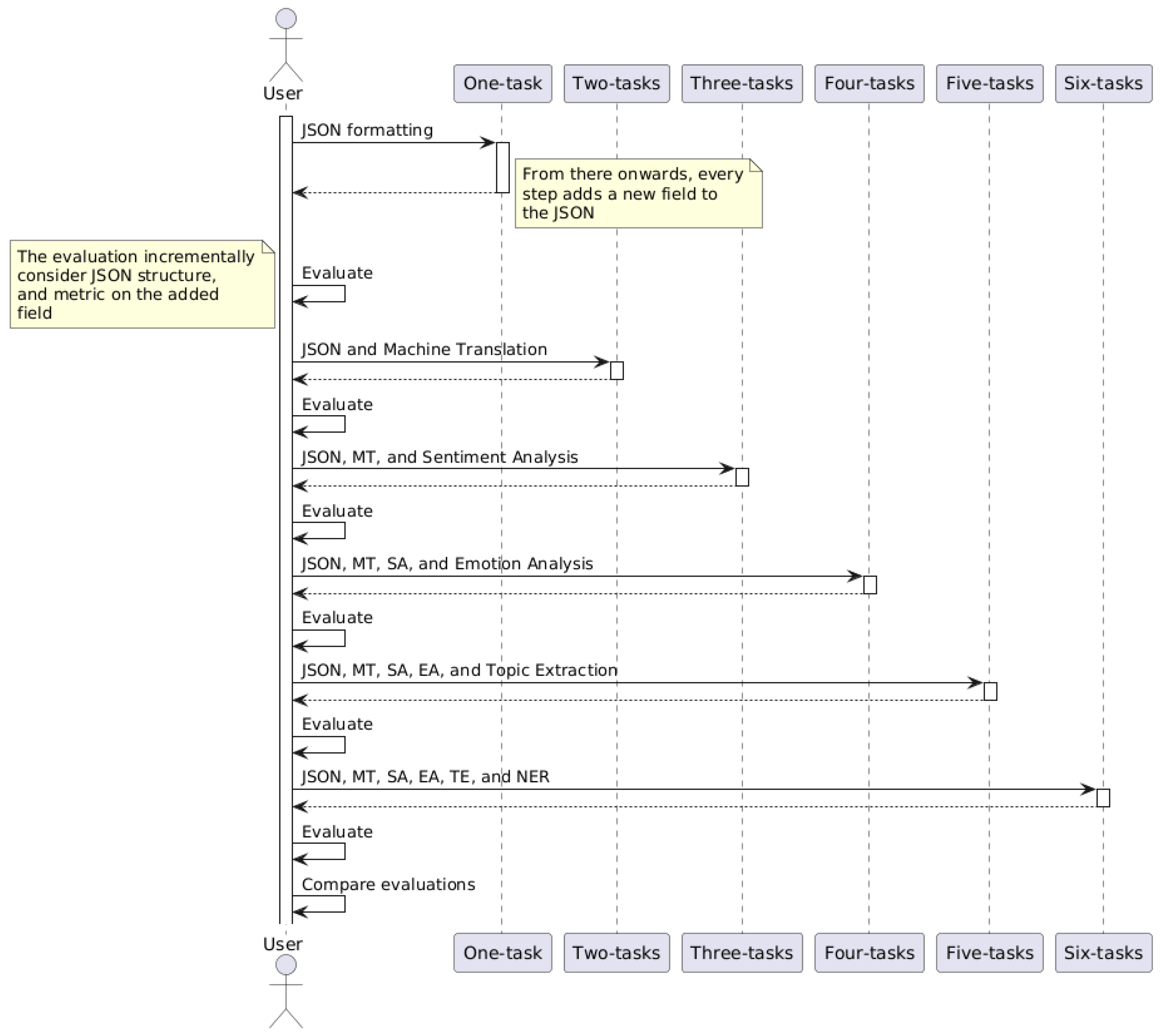
Task: Select the top Two-tasks participant box
Action: pos(616,84)
